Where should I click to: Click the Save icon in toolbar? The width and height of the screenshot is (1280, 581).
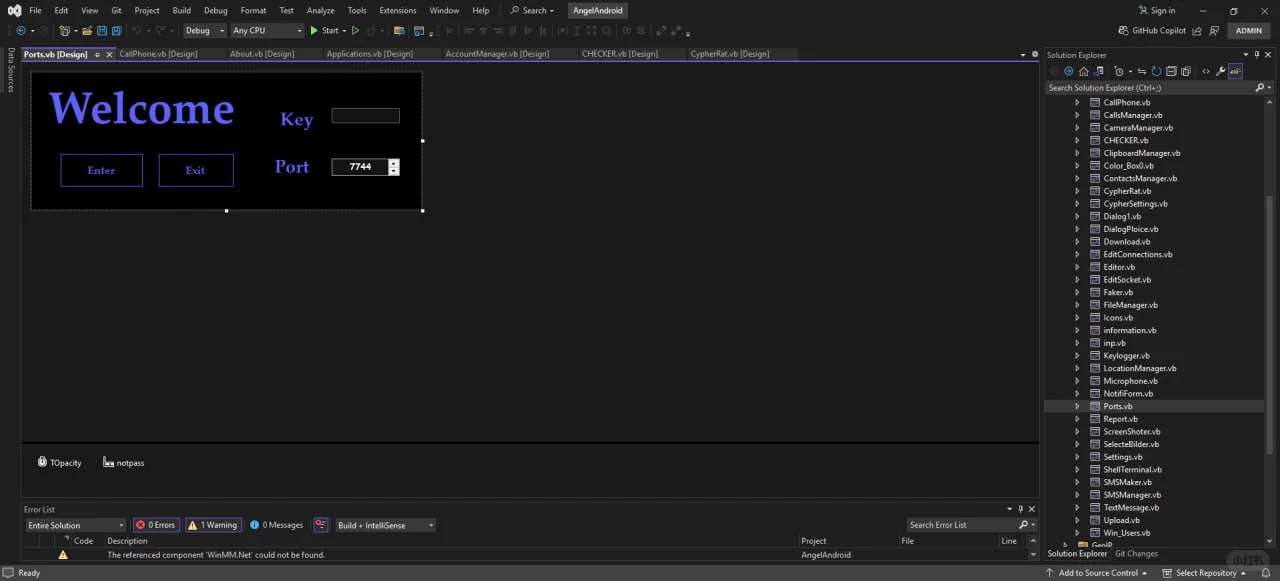[102, 31]
